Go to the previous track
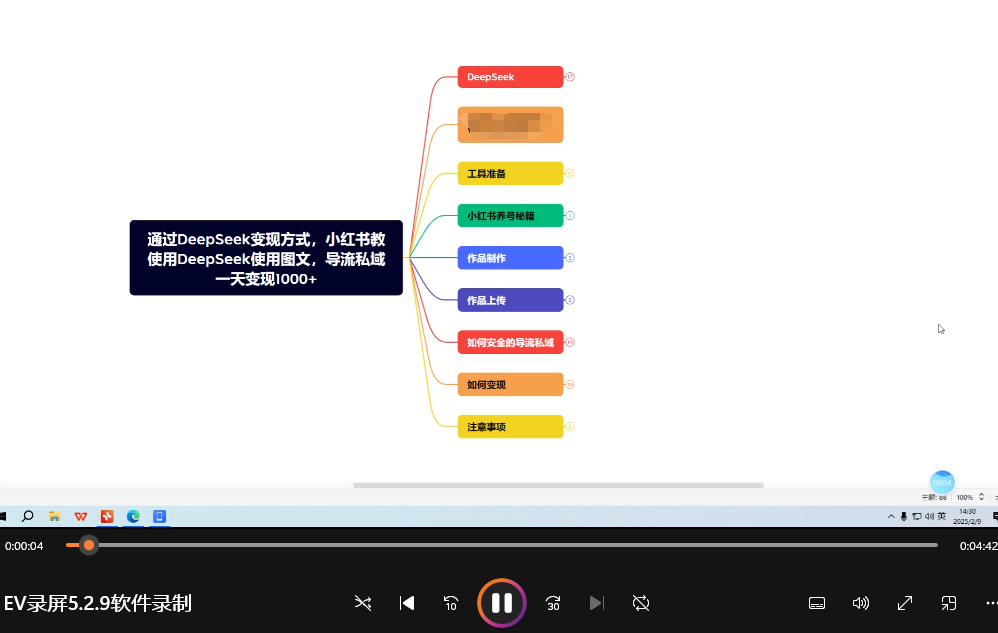The image size is (998, 633). pos(407,603)
